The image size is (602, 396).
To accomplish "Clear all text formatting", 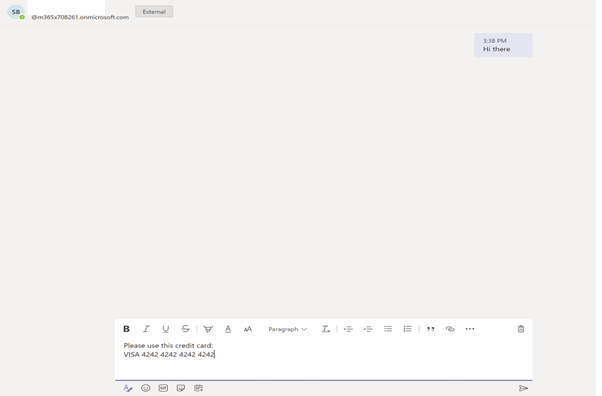I will point(326,329).
